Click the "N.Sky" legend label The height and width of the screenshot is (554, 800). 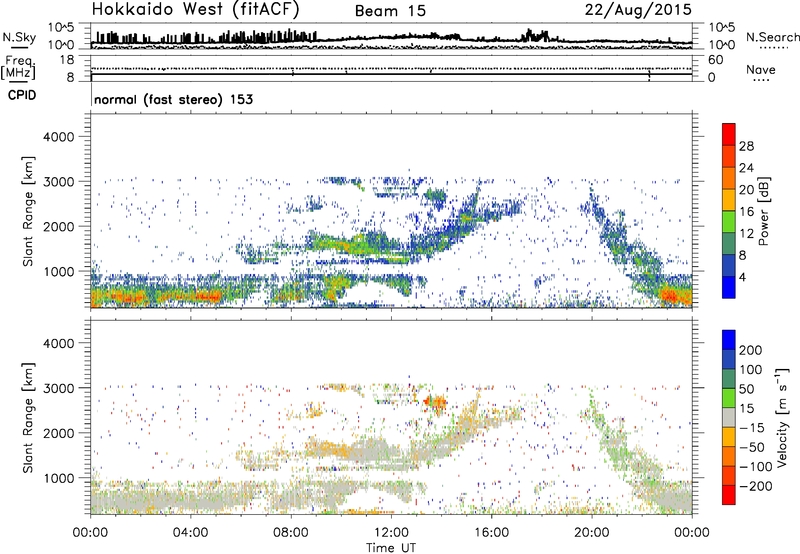(19, 37)
